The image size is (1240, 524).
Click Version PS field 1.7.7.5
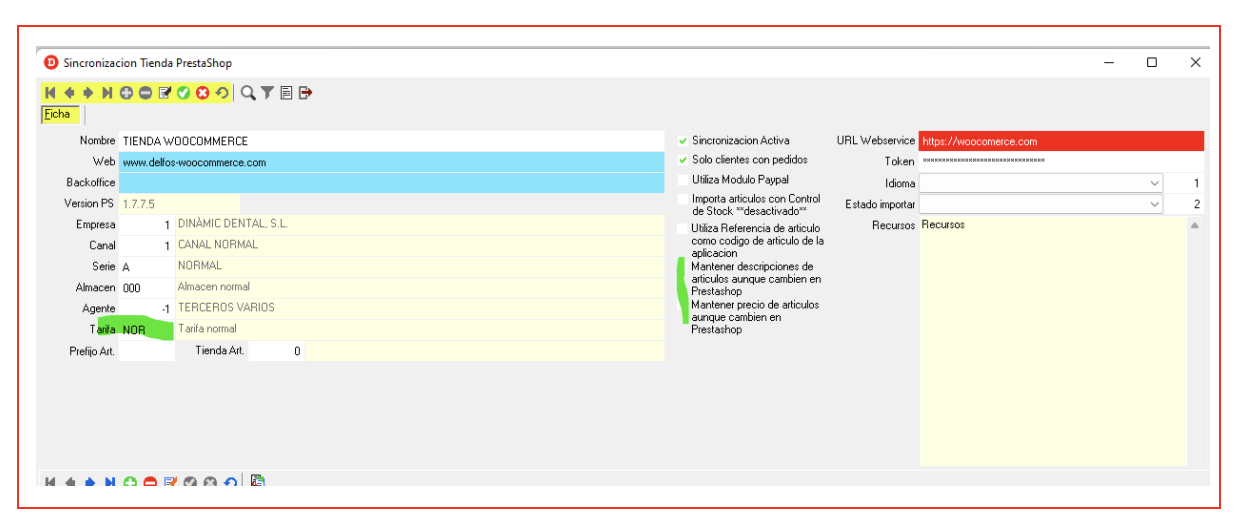(180, 204)
